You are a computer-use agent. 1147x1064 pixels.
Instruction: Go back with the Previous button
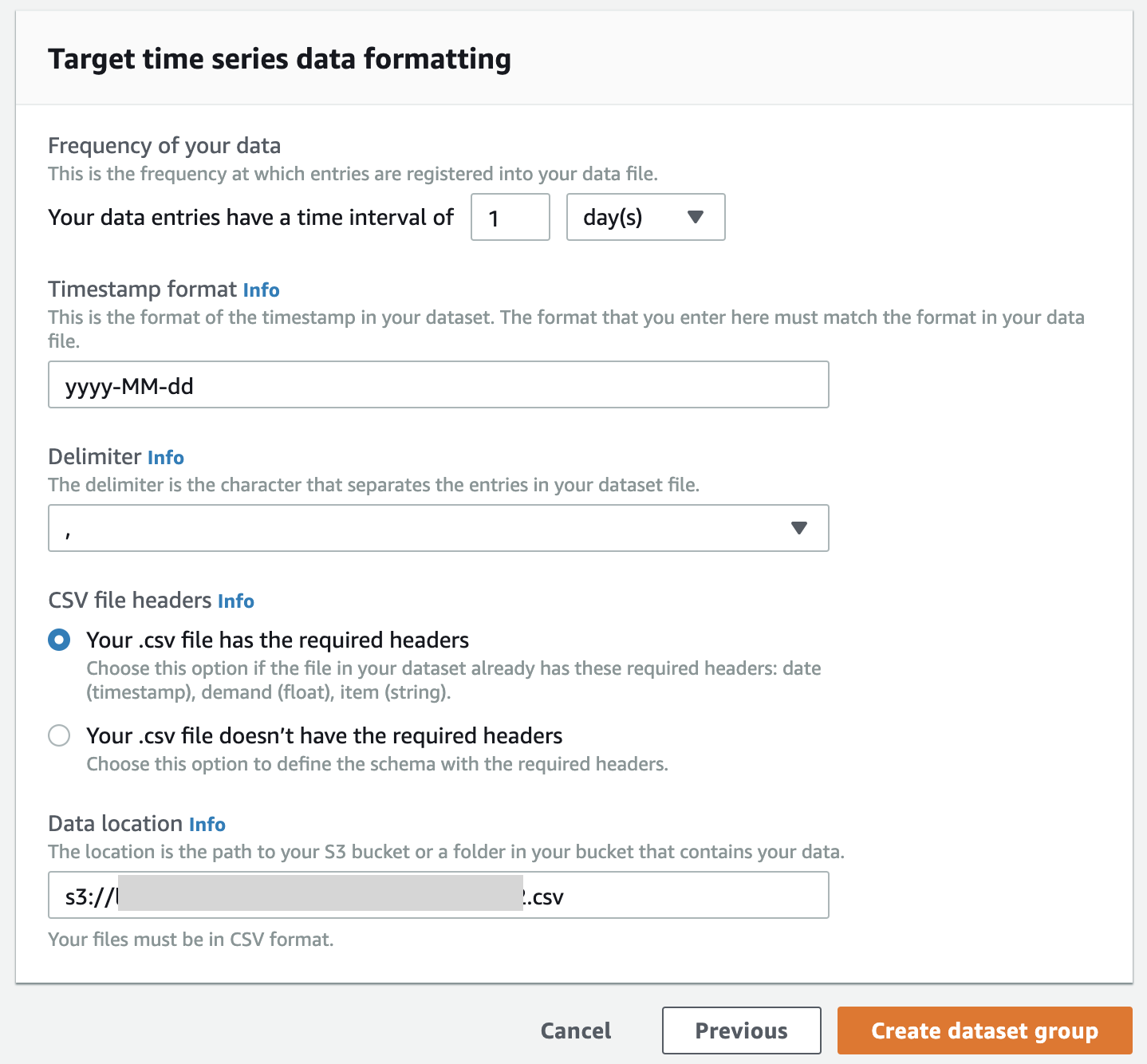tap(741, 1031)
